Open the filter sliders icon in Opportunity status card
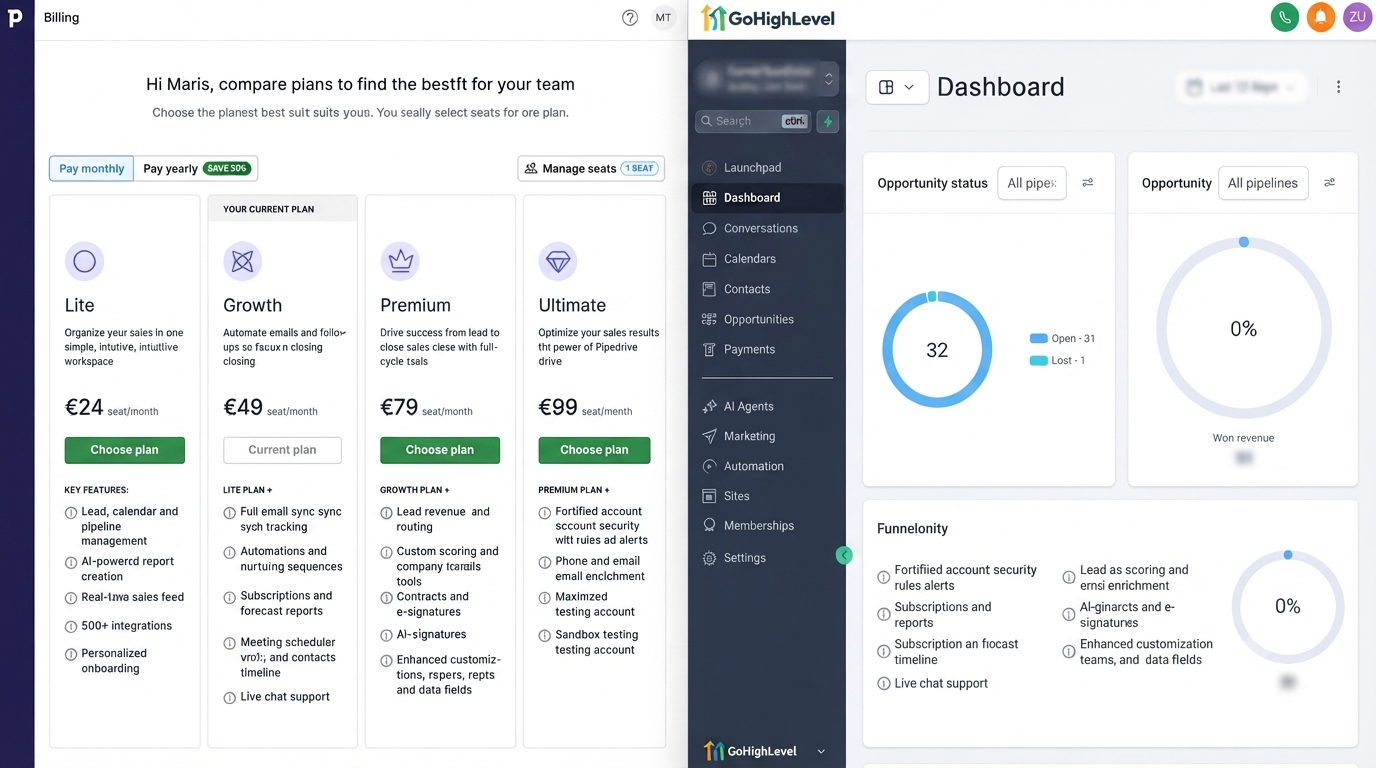Image resolution: width=1376 pixels, height=768 pixels. tap(1088, 183)
